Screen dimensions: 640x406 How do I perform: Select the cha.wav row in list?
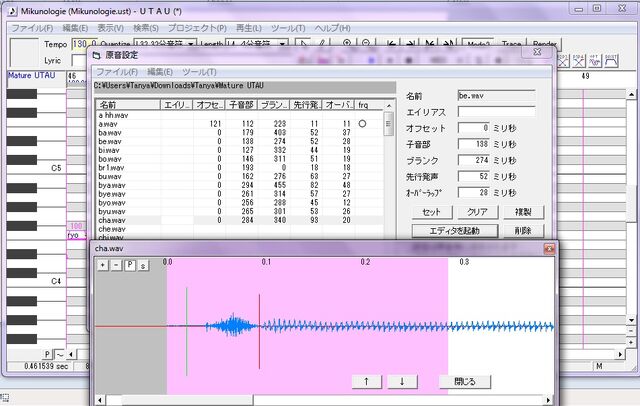pos(240,220)
